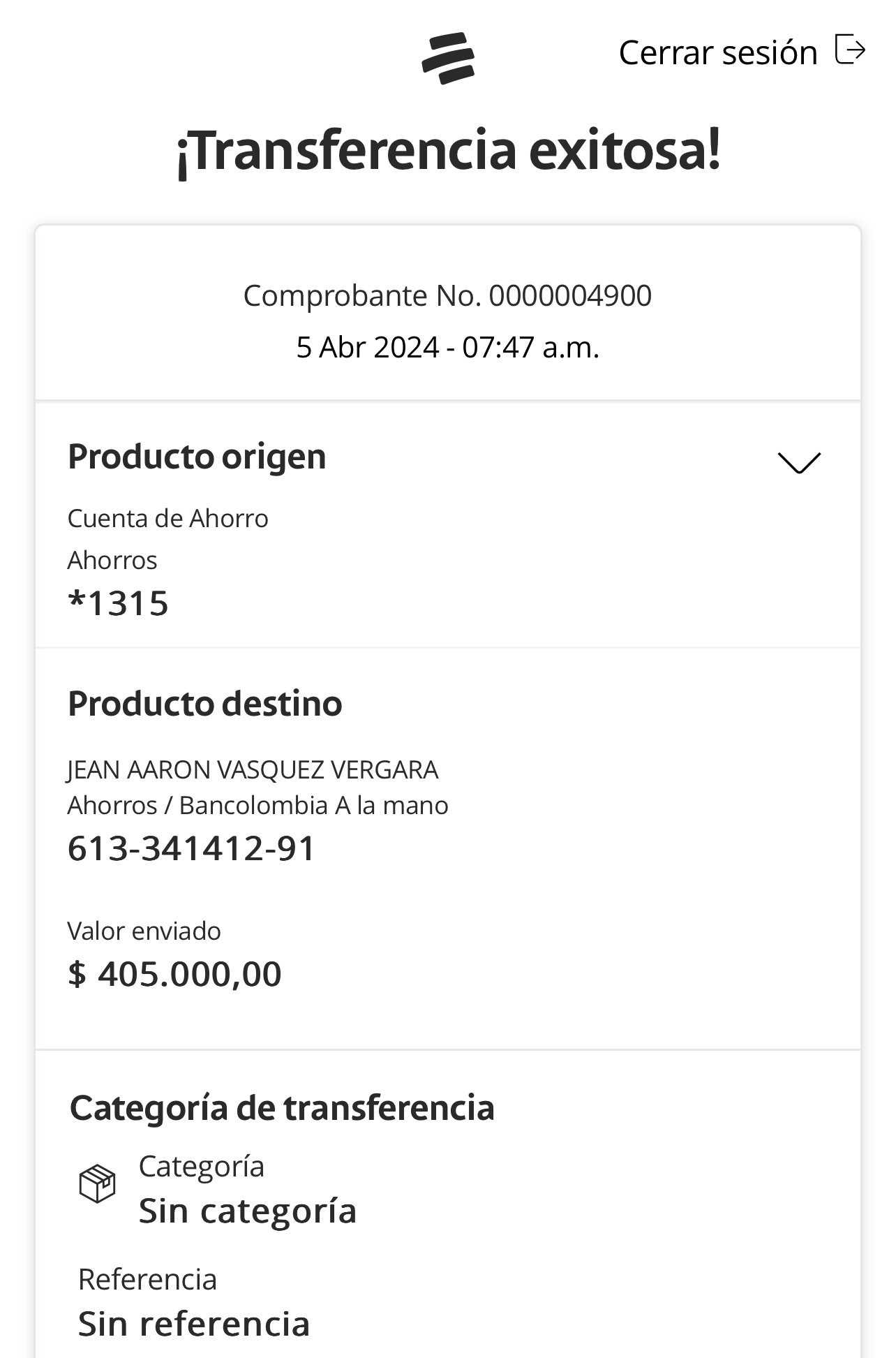Viewport: 896px width, 1358px height.
Task: Click the Sin referencia field
Action: pyautogui.click(x=194, y=1324)
